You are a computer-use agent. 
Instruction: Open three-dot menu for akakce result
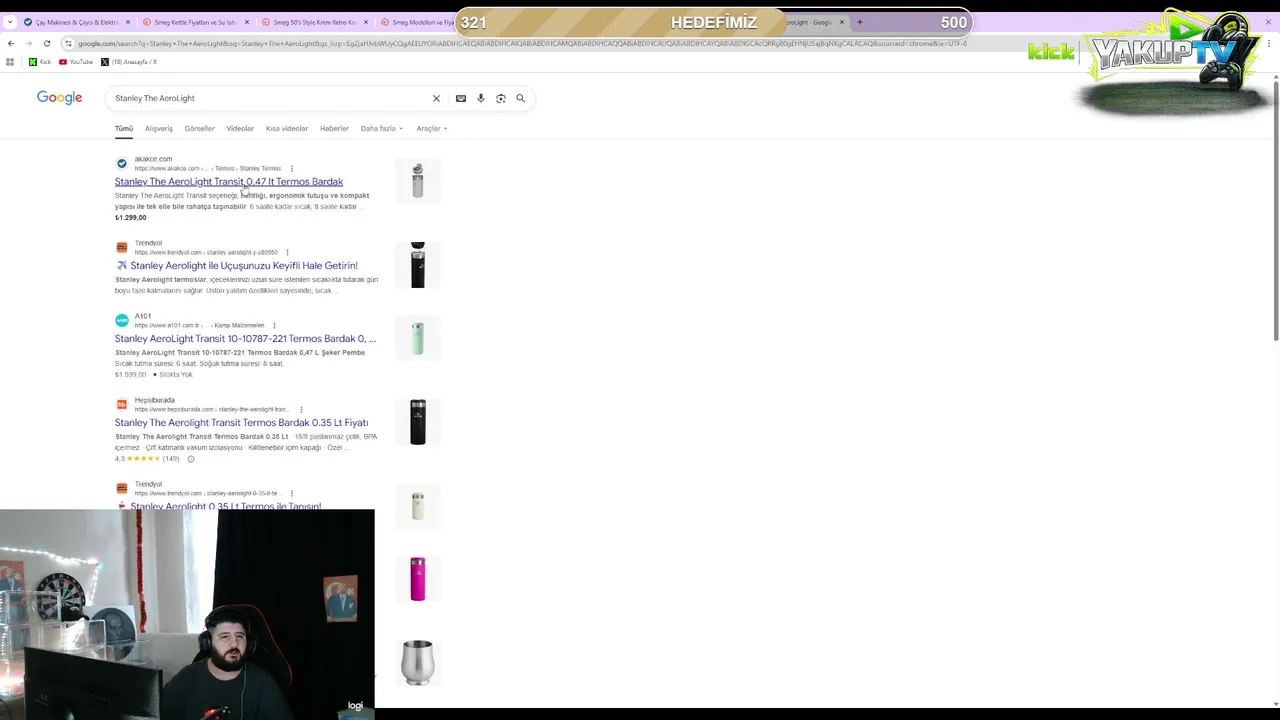(x=291, y=168)
